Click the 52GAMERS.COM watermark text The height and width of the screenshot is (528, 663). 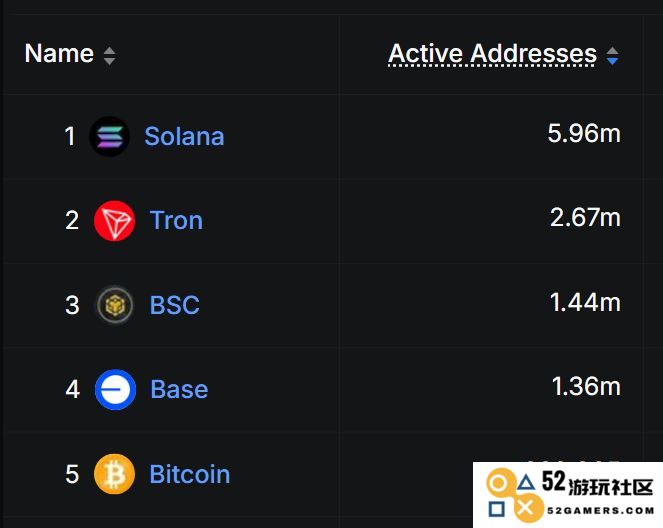[601, 511]
